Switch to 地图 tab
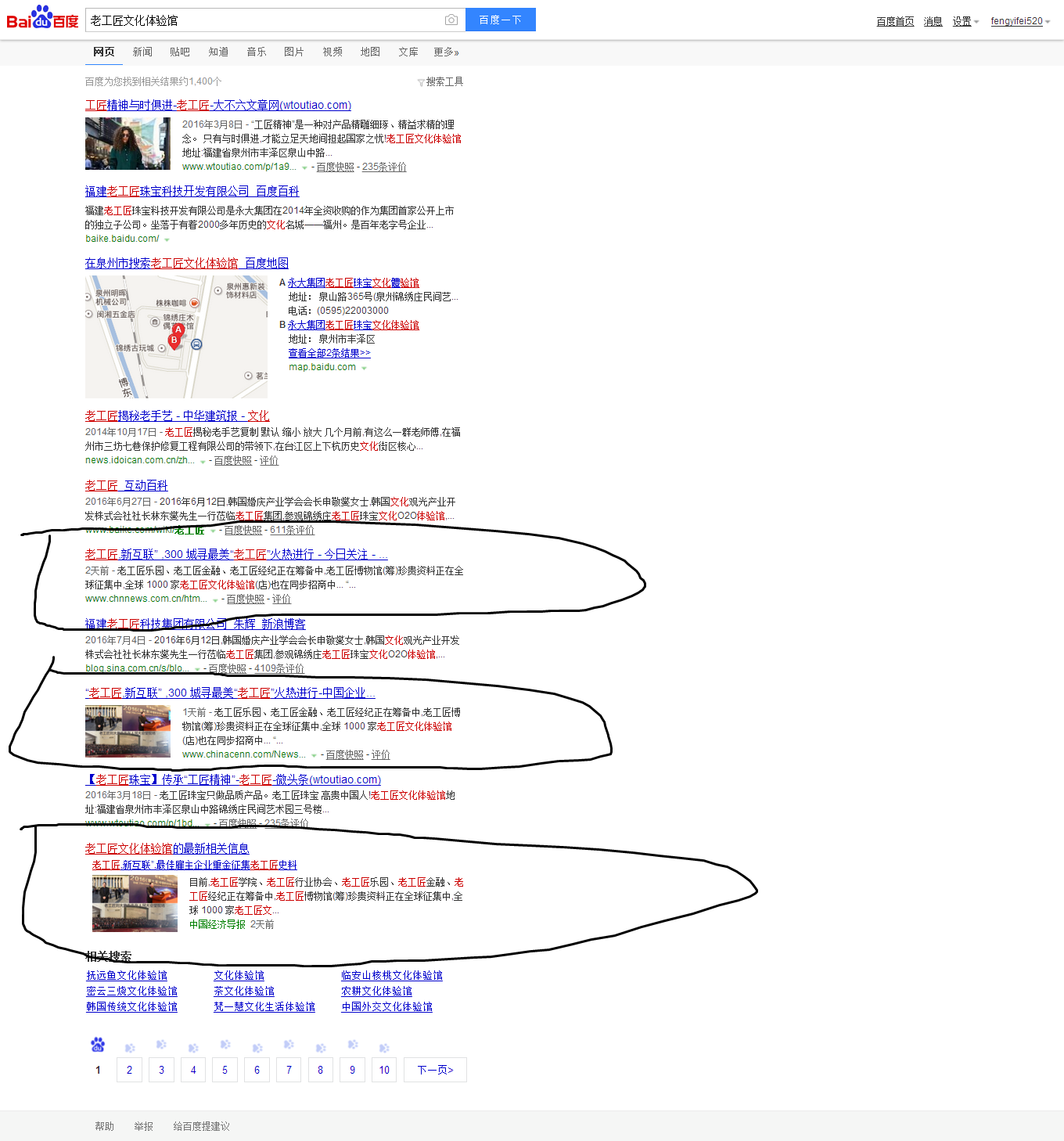The width and height of the screenshot is (1064, 1141). point(370,52)
